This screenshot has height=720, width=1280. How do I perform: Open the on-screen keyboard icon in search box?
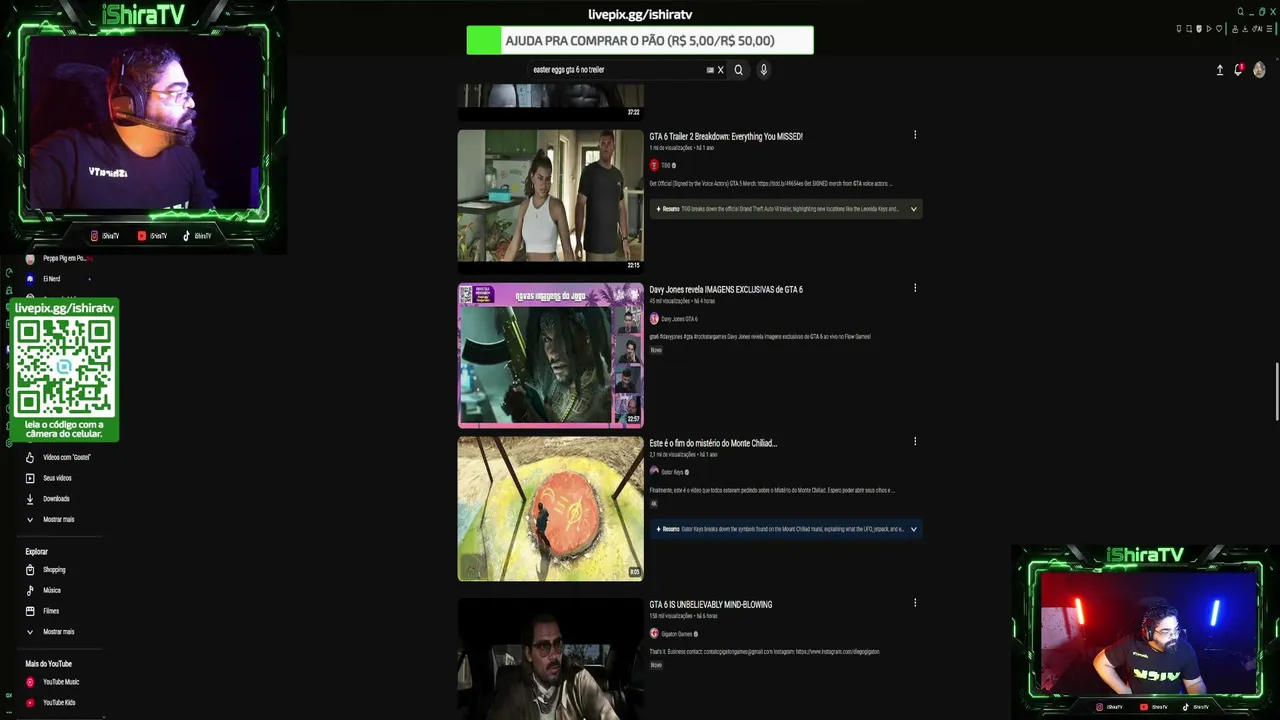pos(710,70)
